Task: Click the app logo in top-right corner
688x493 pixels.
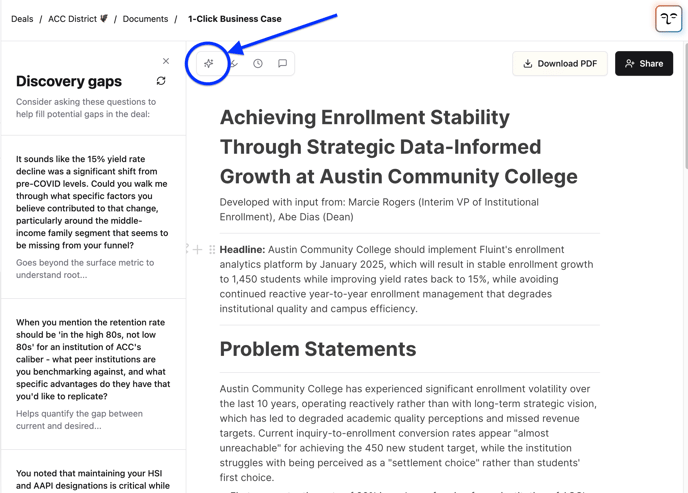Action: (x=668, y=19)
